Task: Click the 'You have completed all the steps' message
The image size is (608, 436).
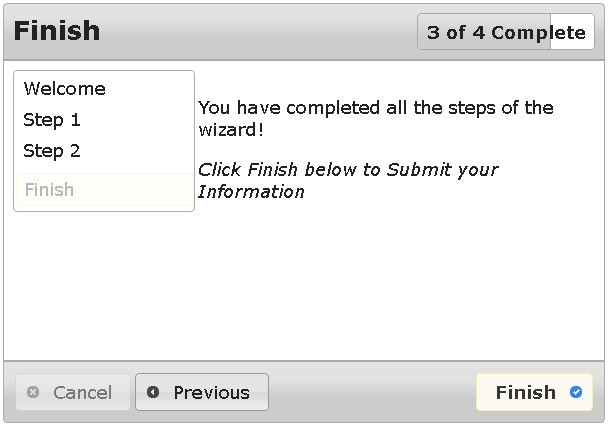Action: [375, 108]
